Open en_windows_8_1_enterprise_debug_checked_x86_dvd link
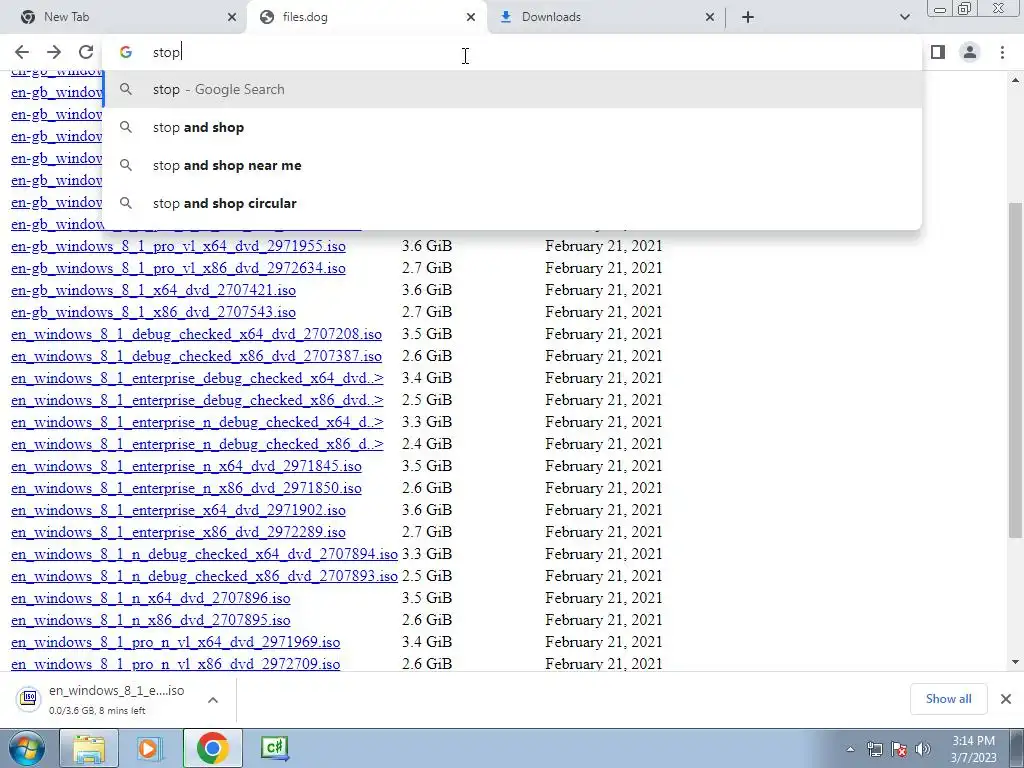The width and height of the screenshot is (1024, 768). tap(197, 400)
